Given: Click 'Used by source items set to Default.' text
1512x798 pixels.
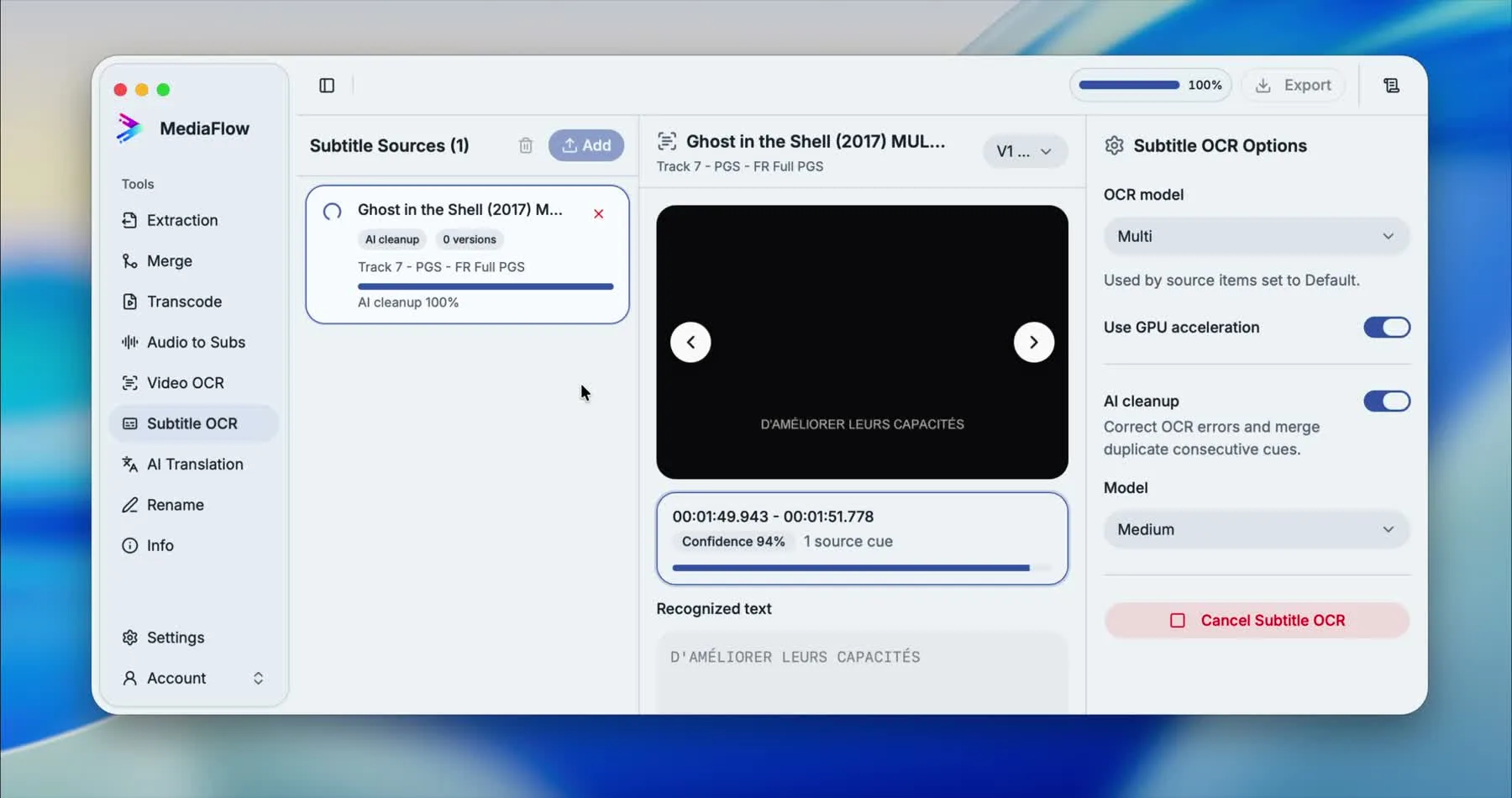Looking at the screenshot, I should click(1231, 281).
